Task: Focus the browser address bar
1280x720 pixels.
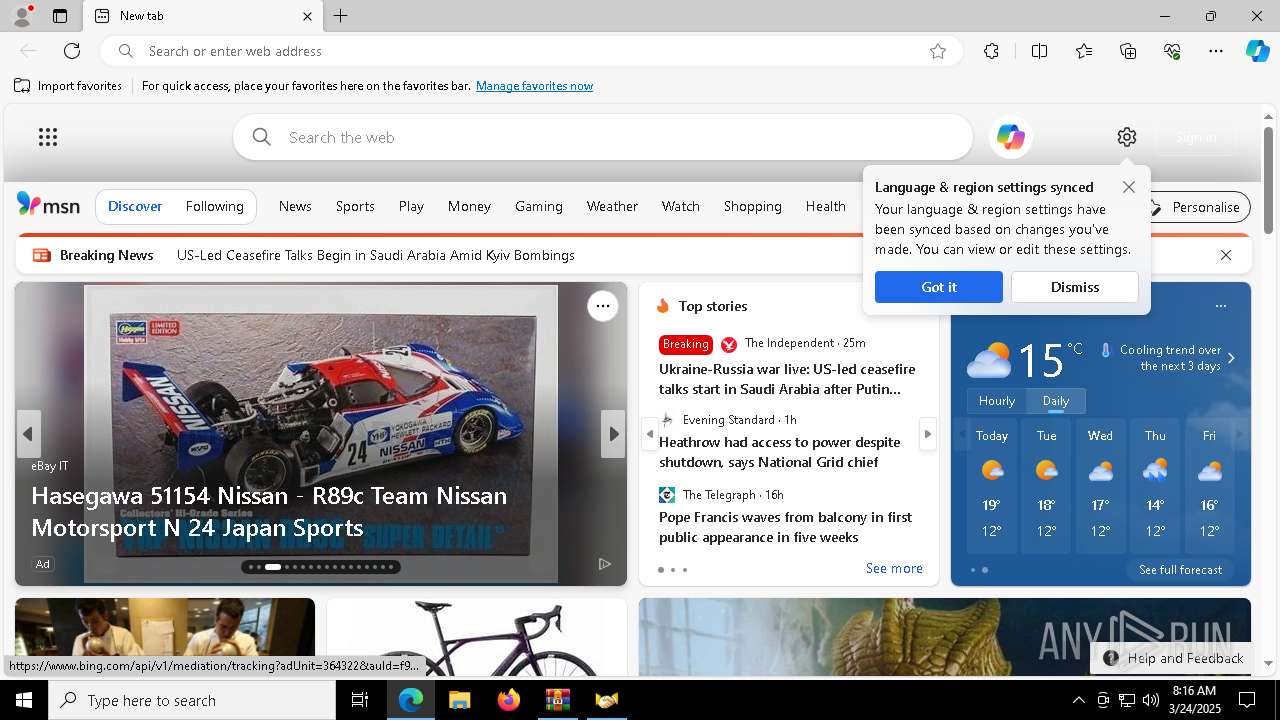Action: 530,51
